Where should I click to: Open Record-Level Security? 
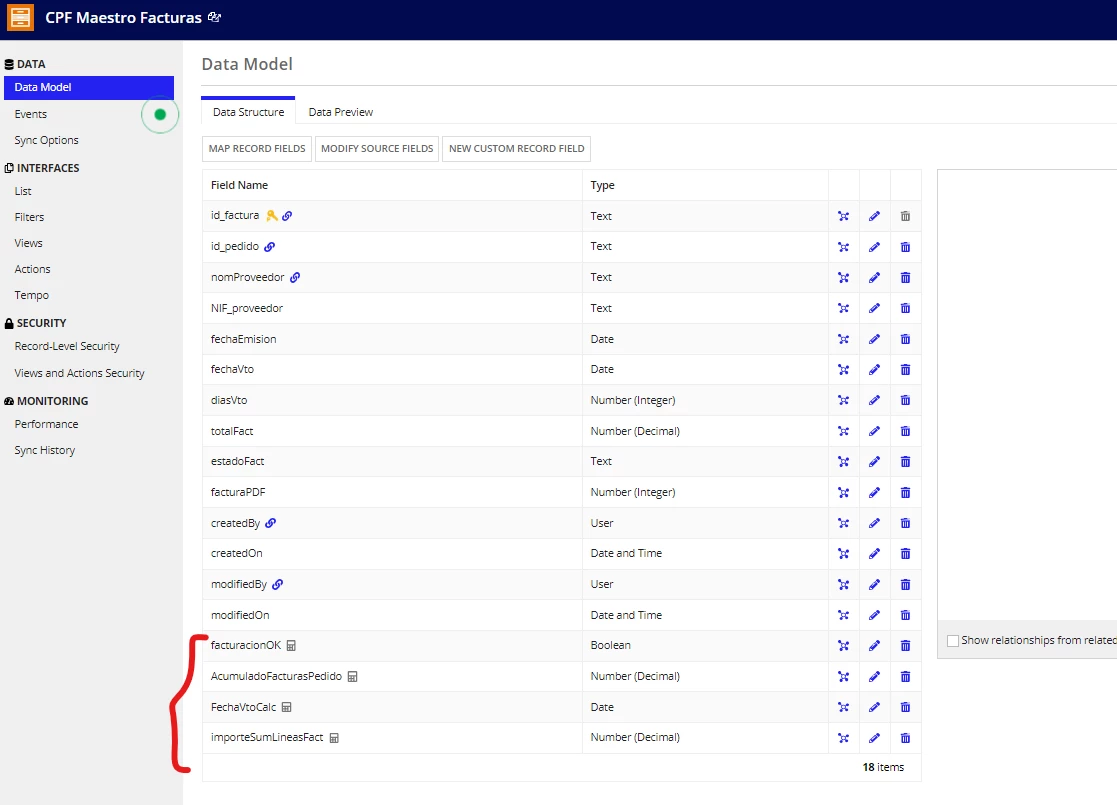(67, 346)
